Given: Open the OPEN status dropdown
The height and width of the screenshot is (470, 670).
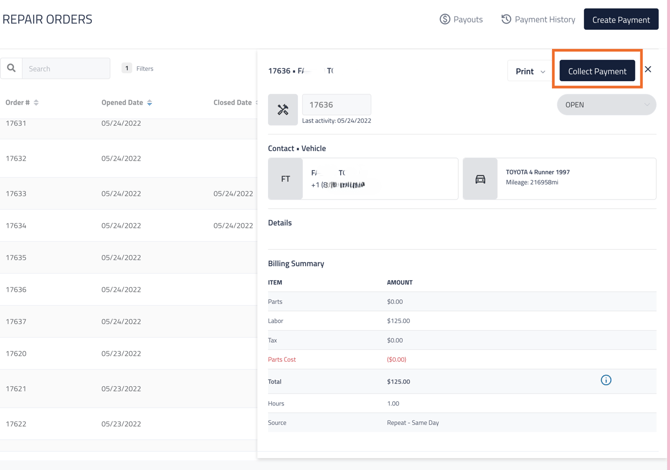Looking at the screenshot, I should click(606, 104).
